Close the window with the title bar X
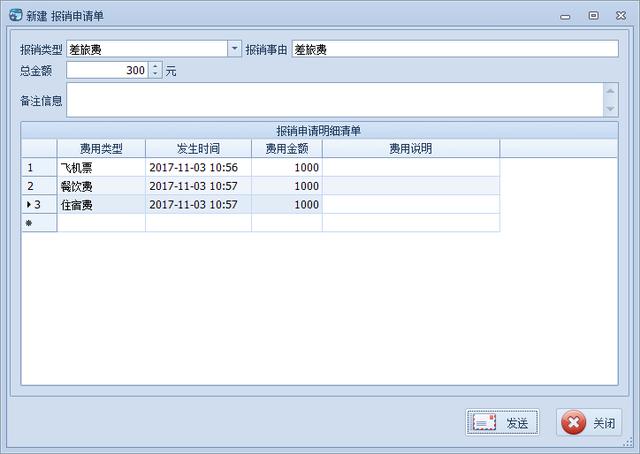640x454 pixels. point(621,16)
